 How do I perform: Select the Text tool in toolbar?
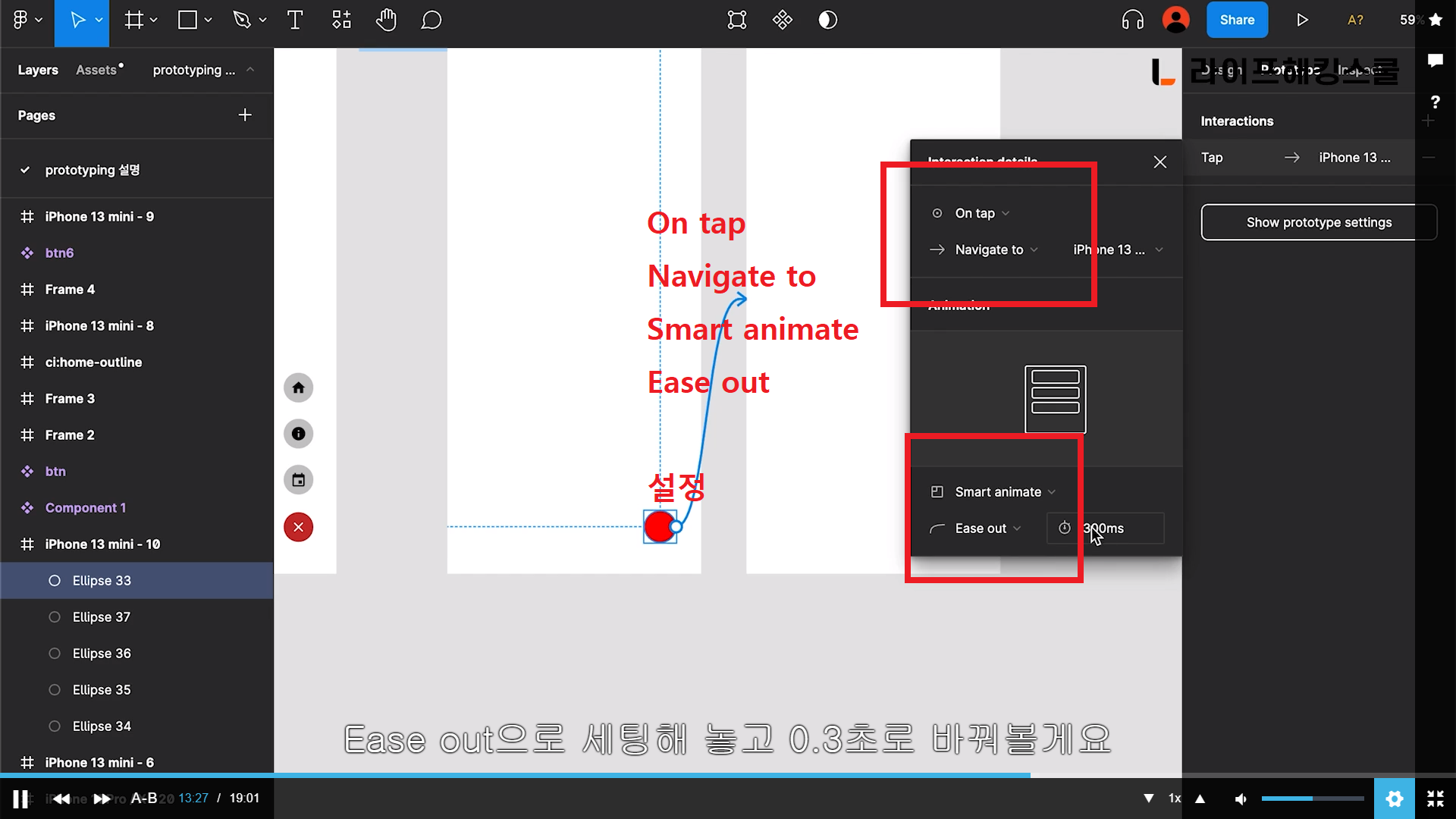(295, 20)
